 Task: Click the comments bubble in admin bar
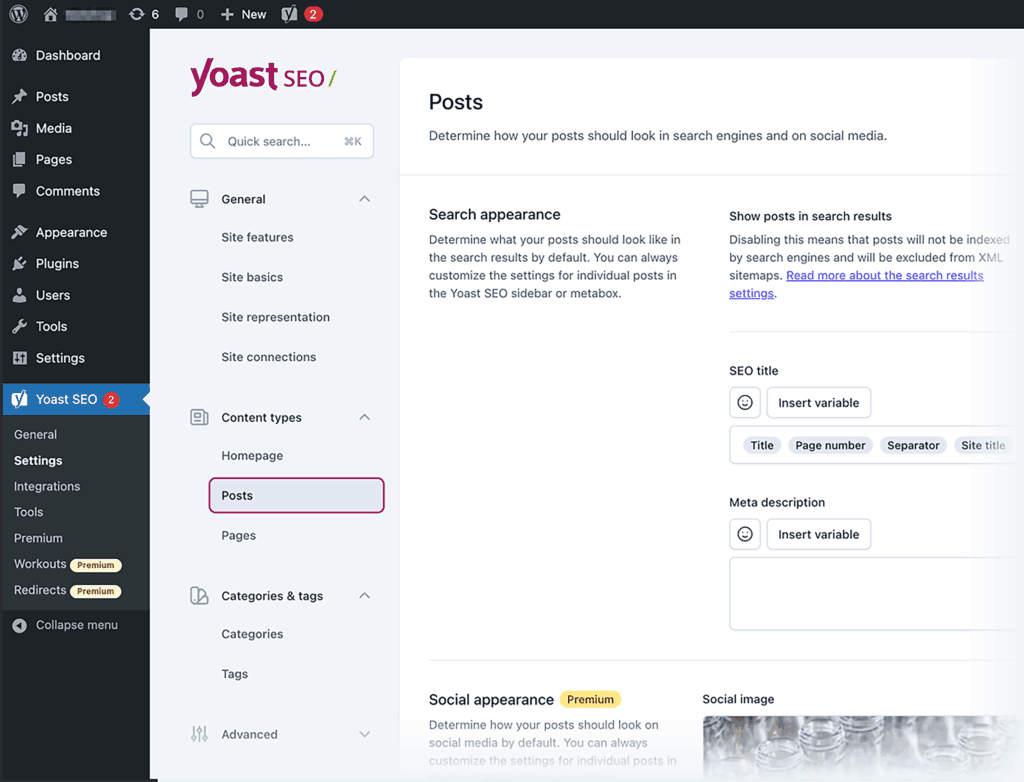(x=182, y=15)
